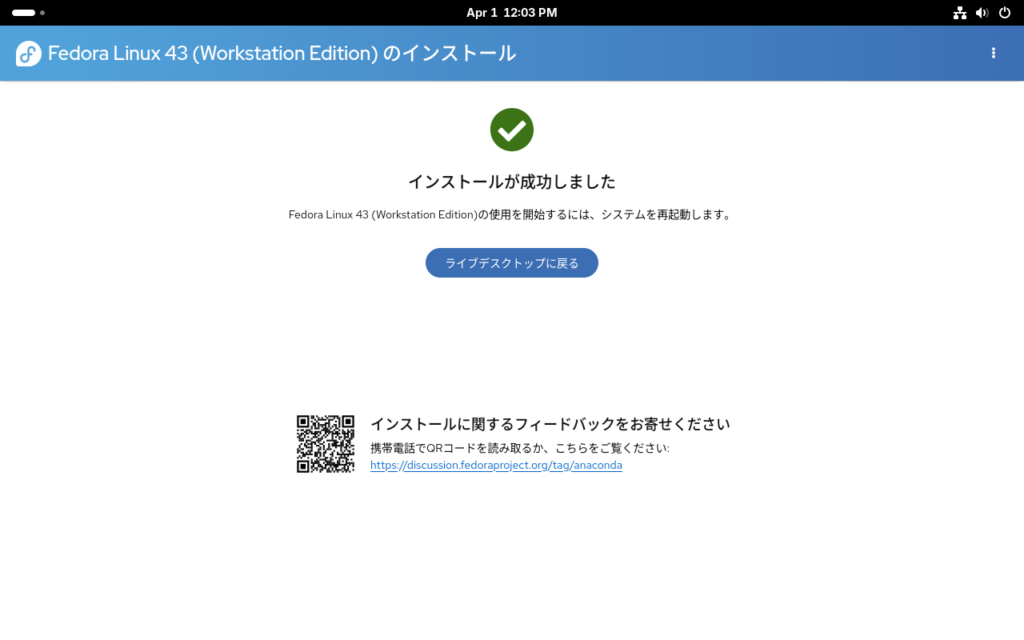Click the インストールに関するフィードバック heading

point(550,424)
